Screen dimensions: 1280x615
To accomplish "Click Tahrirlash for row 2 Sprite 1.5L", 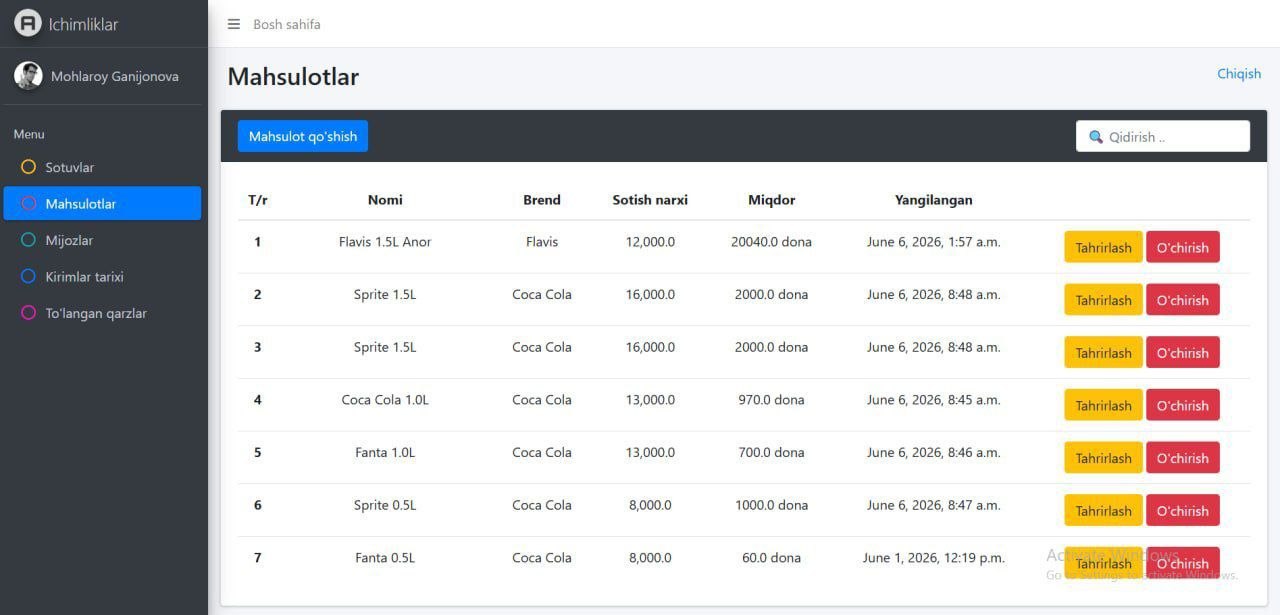I will [1103, 300].
